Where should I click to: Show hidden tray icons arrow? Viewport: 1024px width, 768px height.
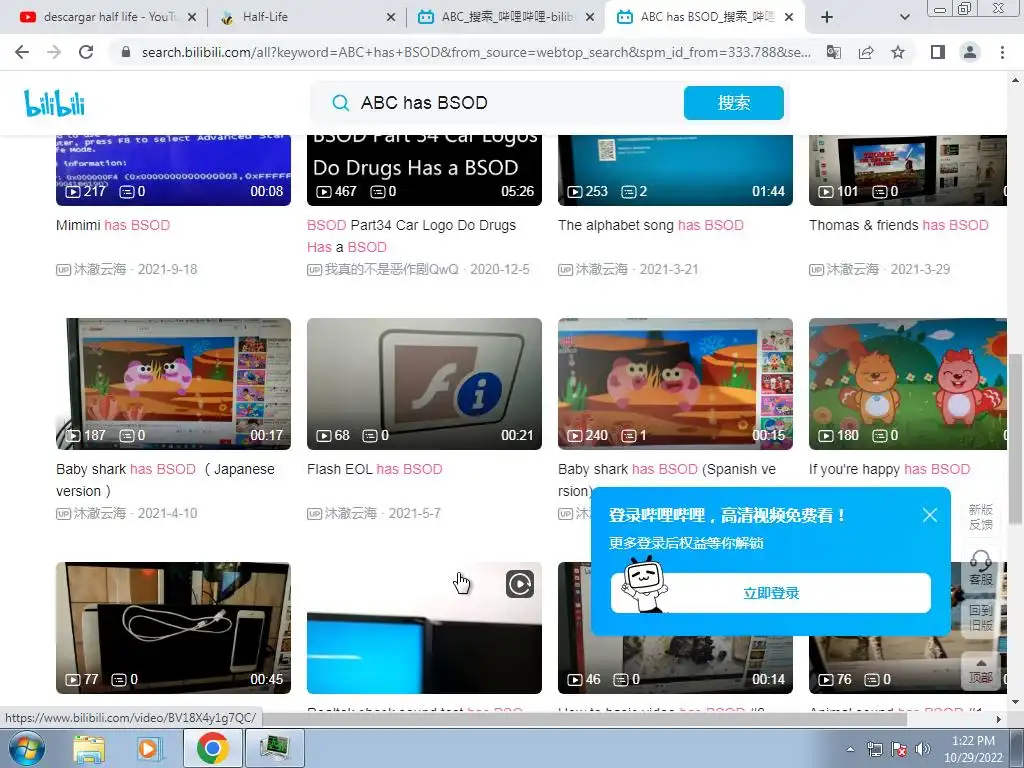[850, 749]
